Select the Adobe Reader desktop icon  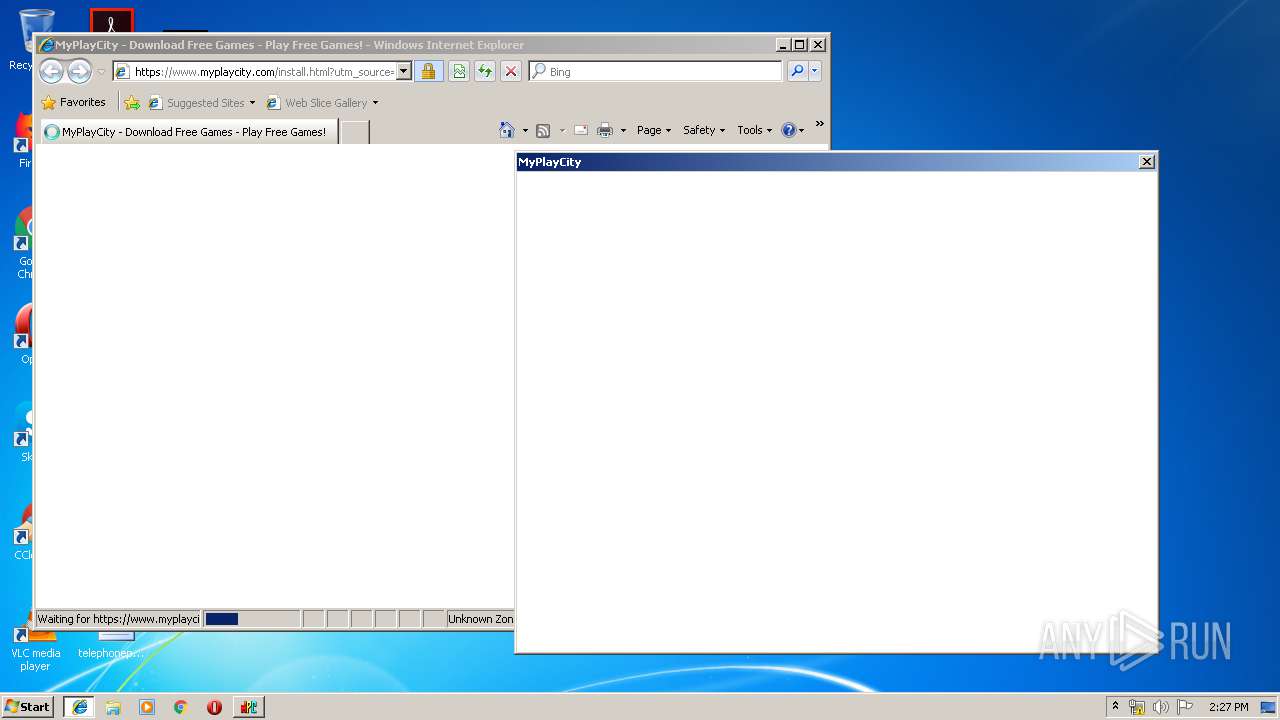coord(111,22)
